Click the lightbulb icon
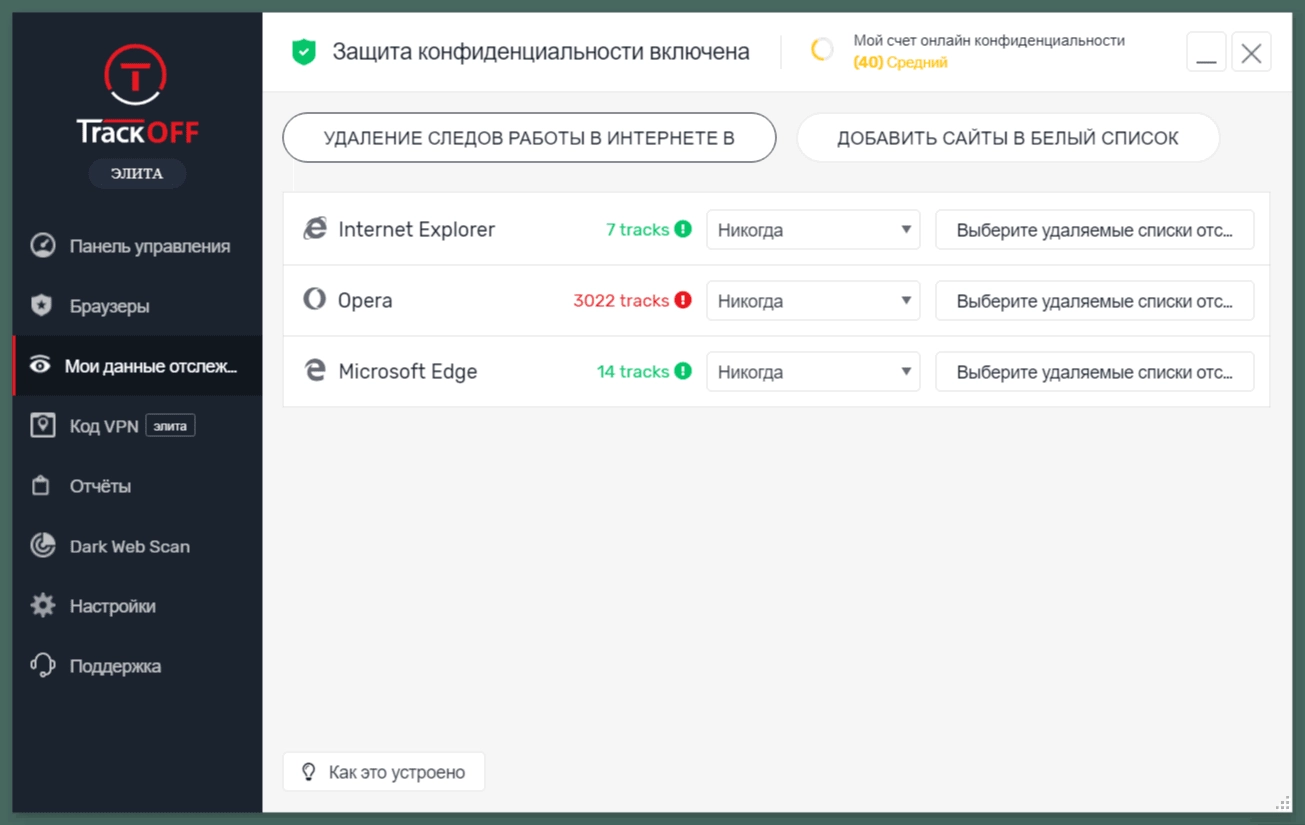The image size is (1305, 825). [309, 772]
